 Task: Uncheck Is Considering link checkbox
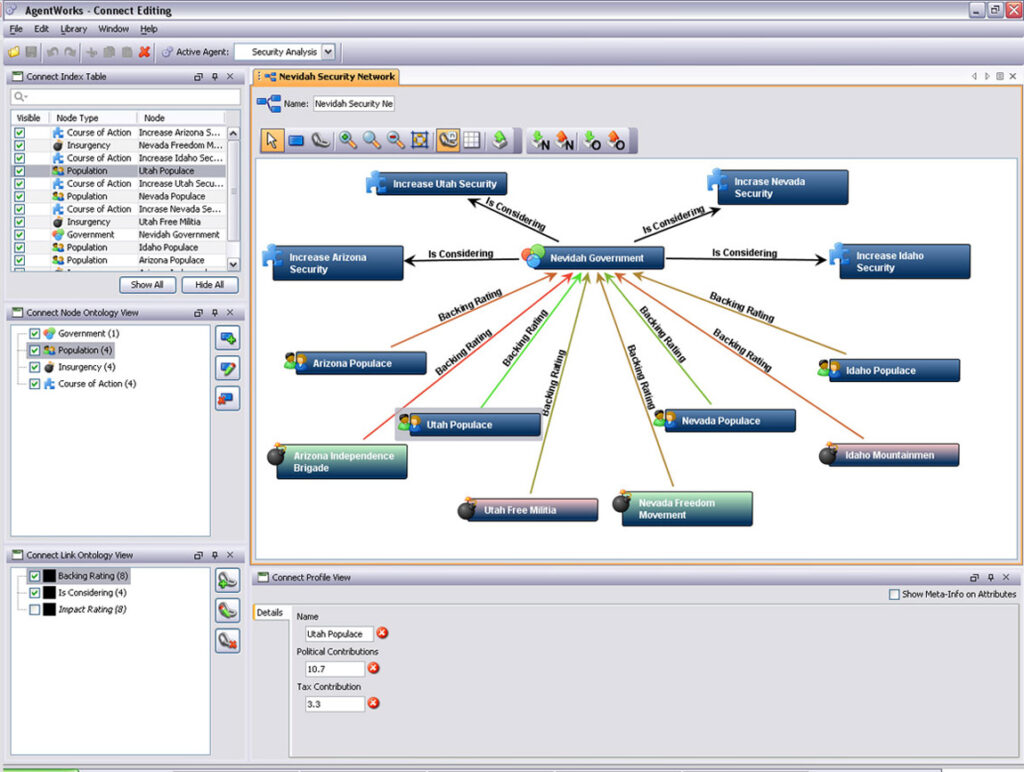[x=35, y=593]
